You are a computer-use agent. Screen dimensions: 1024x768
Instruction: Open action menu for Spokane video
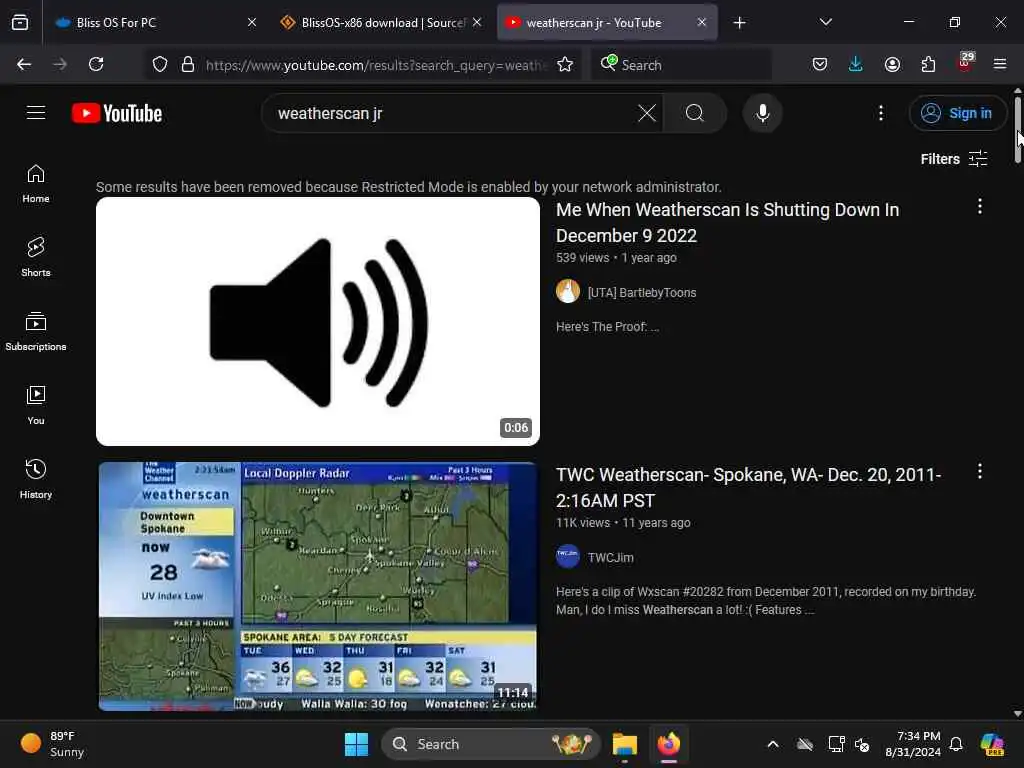pyautogui.click(x=980, y=472)
